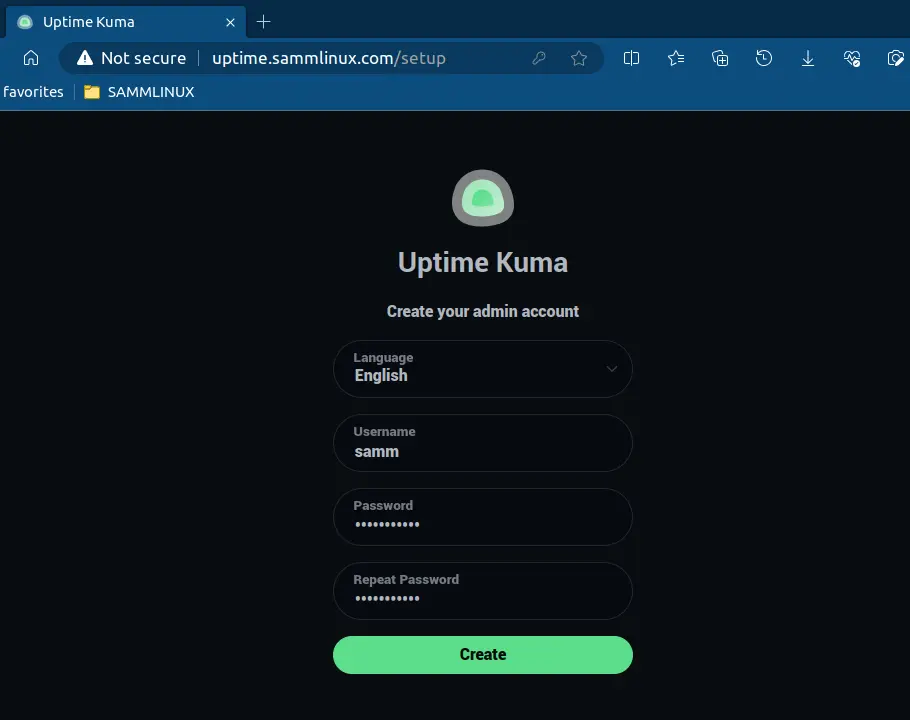Focus the Password field
This screenshot has height=720, width=910.
(483, 517)
